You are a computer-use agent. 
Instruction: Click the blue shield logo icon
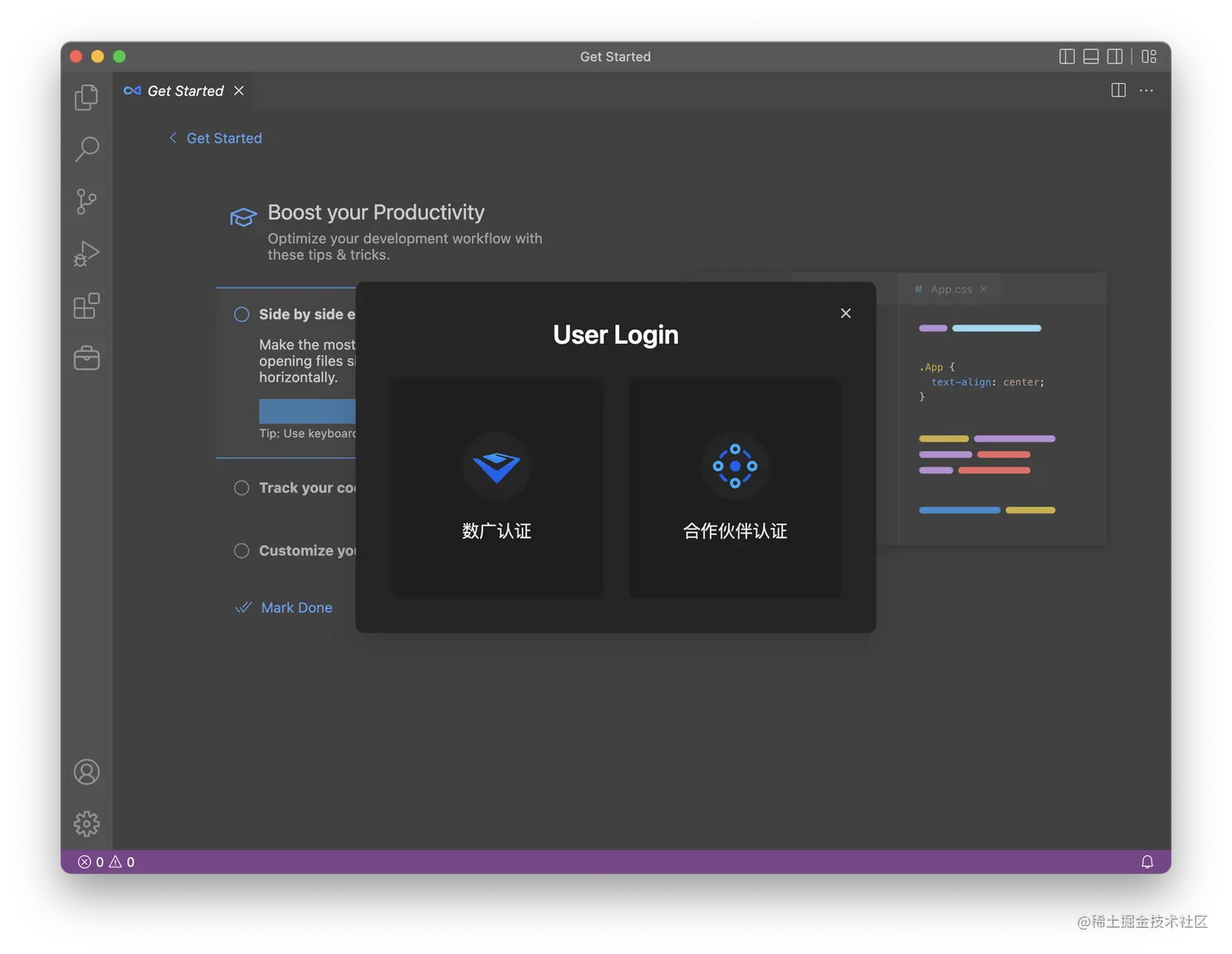pos(497,466)
